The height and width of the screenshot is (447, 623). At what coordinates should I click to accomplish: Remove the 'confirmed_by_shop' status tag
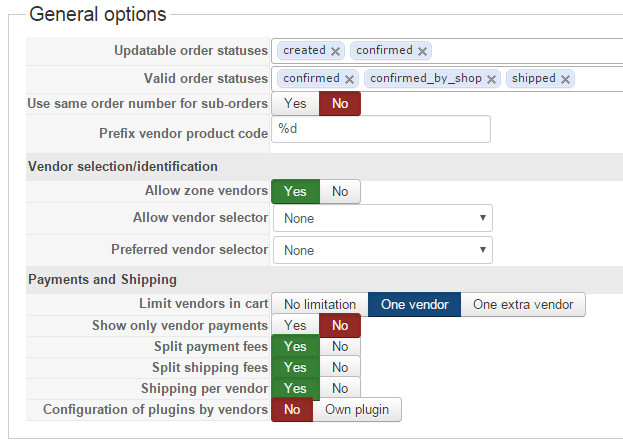click(491, 79)
